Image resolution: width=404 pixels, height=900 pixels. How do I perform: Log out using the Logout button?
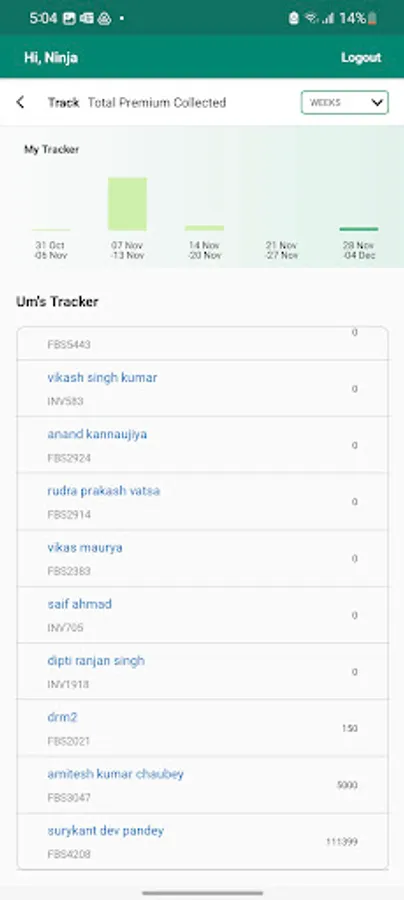coord(361,57)
